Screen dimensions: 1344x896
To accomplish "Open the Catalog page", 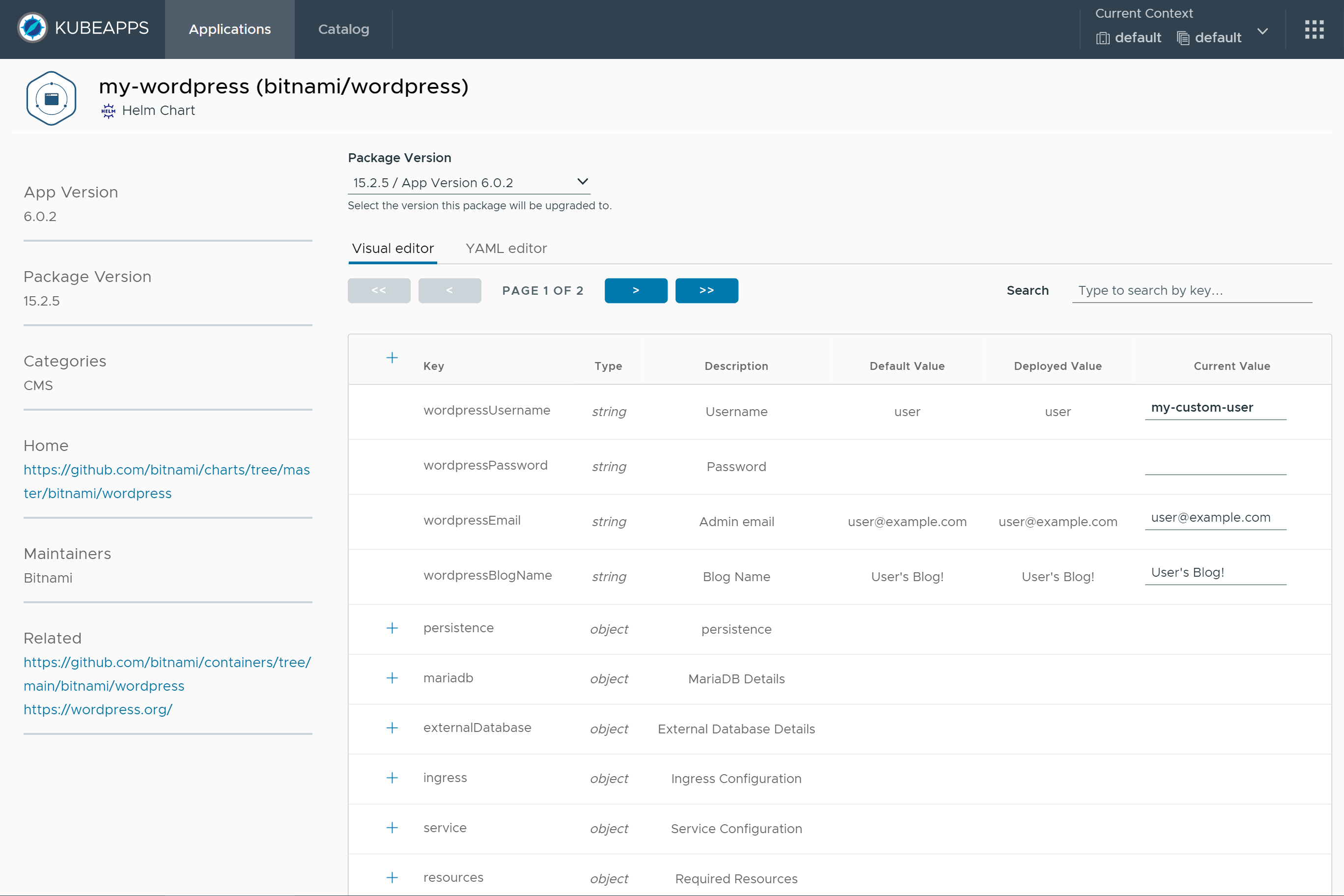I will (343, 29).
